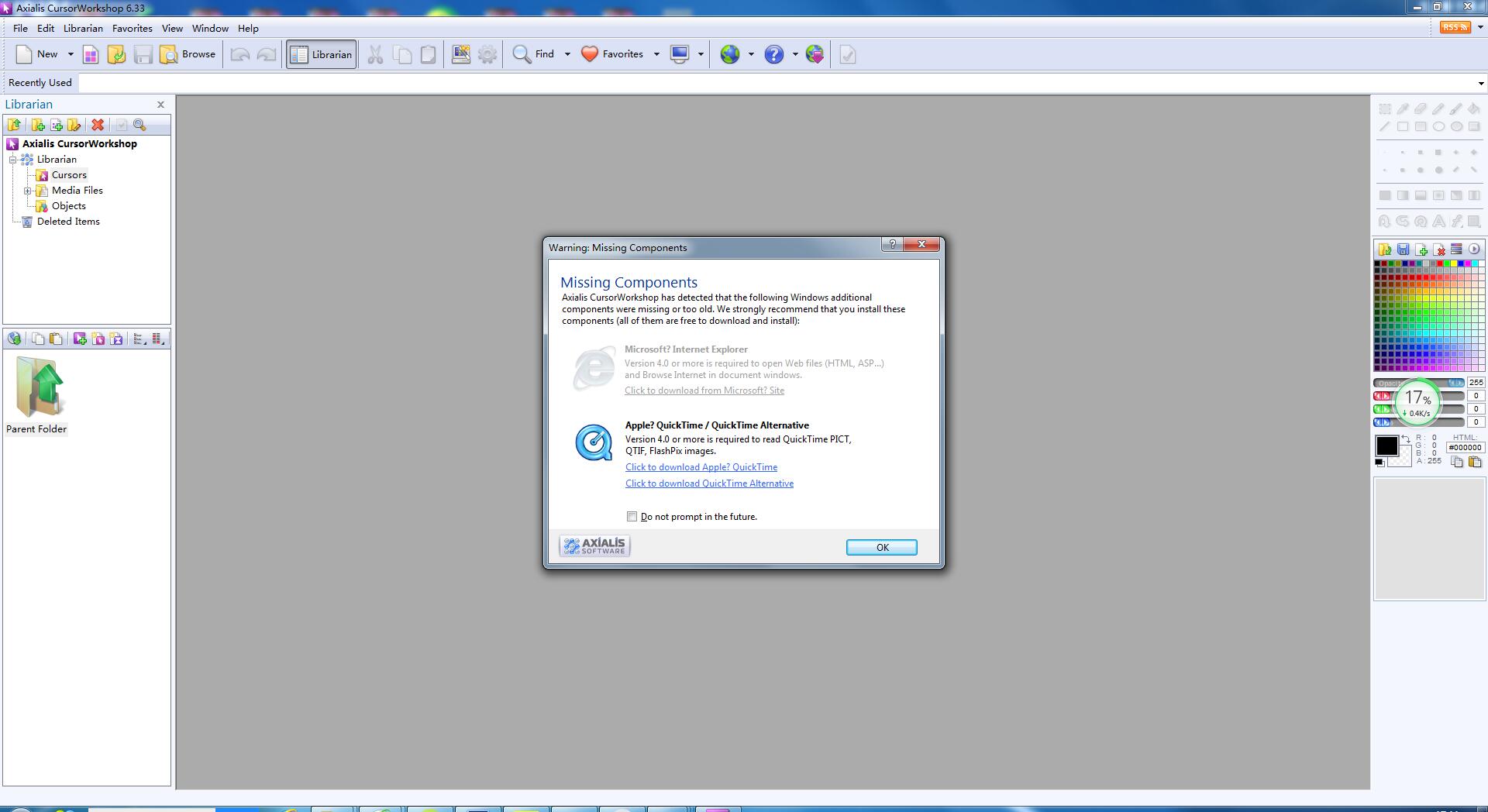Swap foreground and background colors arrow
Screen dimensions: 1488x812
pos(1405,439)
